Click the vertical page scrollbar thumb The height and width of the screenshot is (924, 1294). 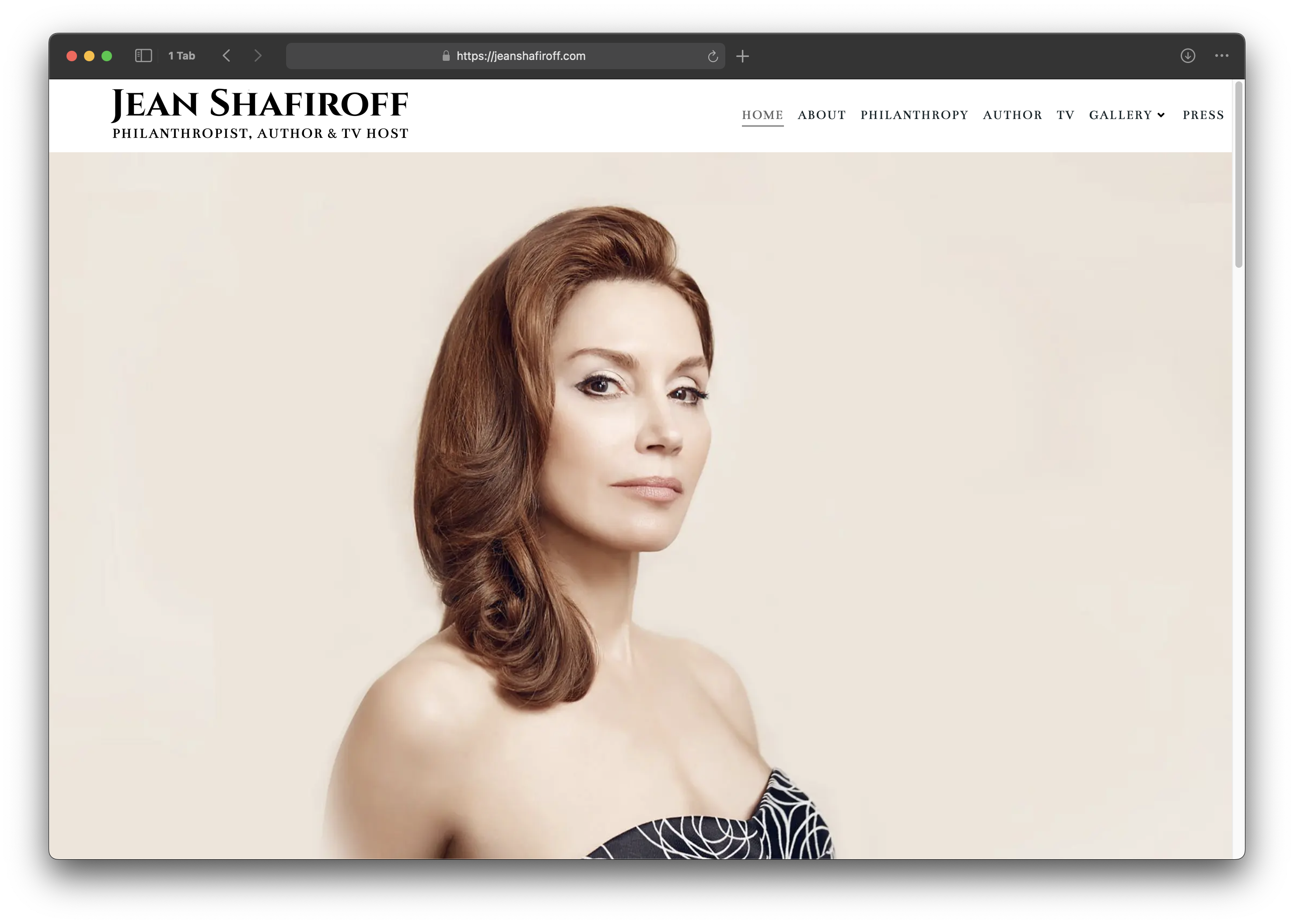coord(1238,174)
